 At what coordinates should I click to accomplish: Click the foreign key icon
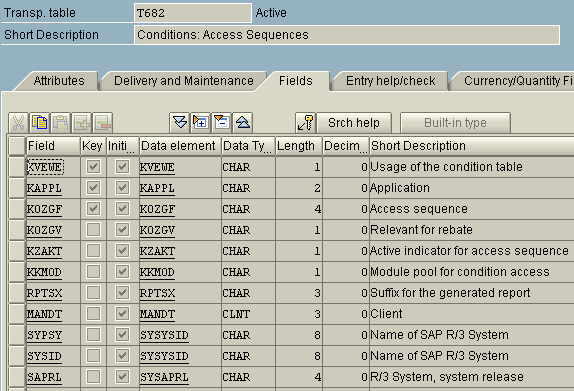305,123
